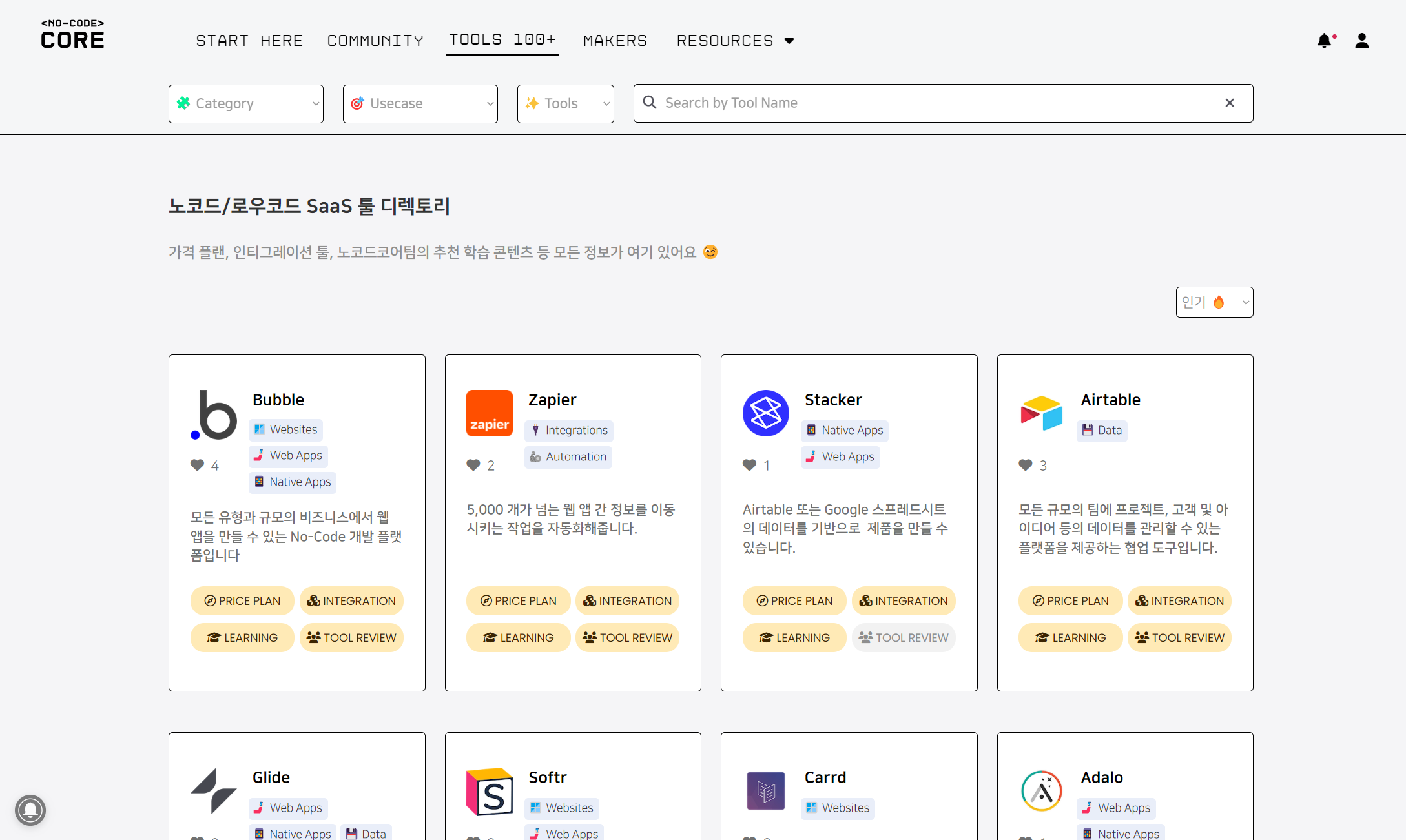Open Bubble's Integration button
The height and width of the screenshot is (840, 1406).
point(351,600)
